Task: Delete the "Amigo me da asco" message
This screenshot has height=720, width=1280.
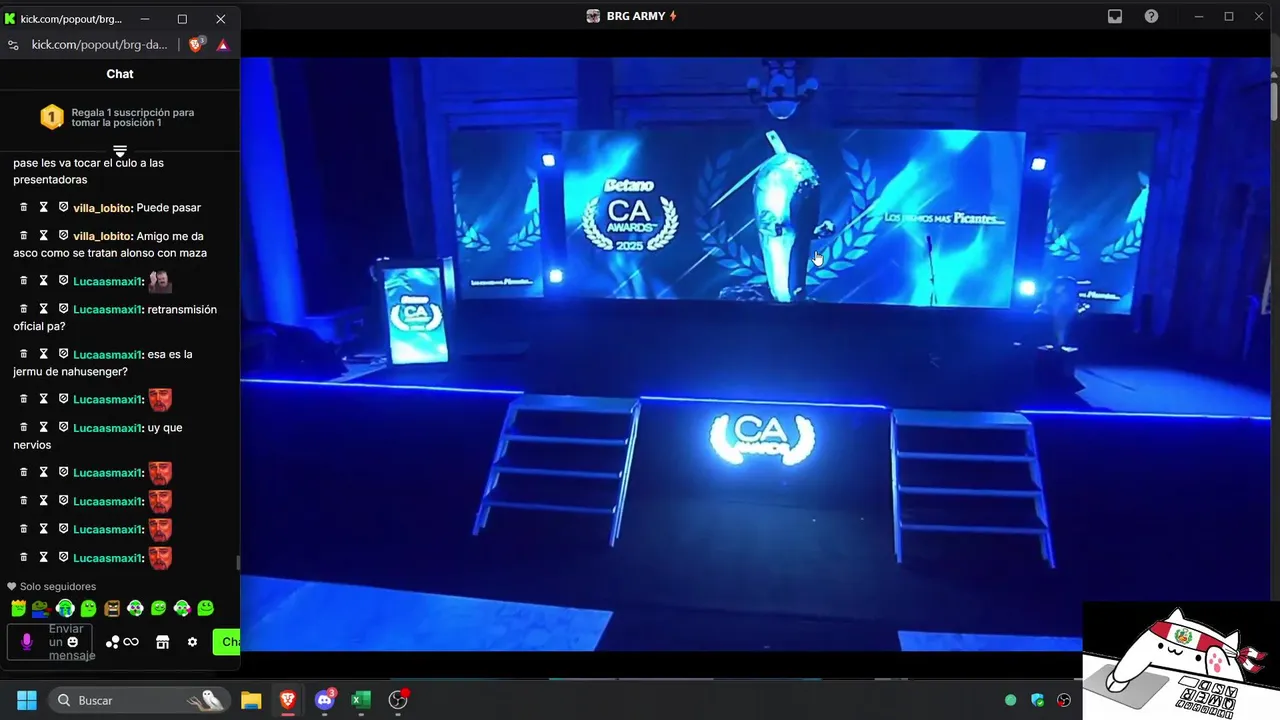Action: point(24,235)
